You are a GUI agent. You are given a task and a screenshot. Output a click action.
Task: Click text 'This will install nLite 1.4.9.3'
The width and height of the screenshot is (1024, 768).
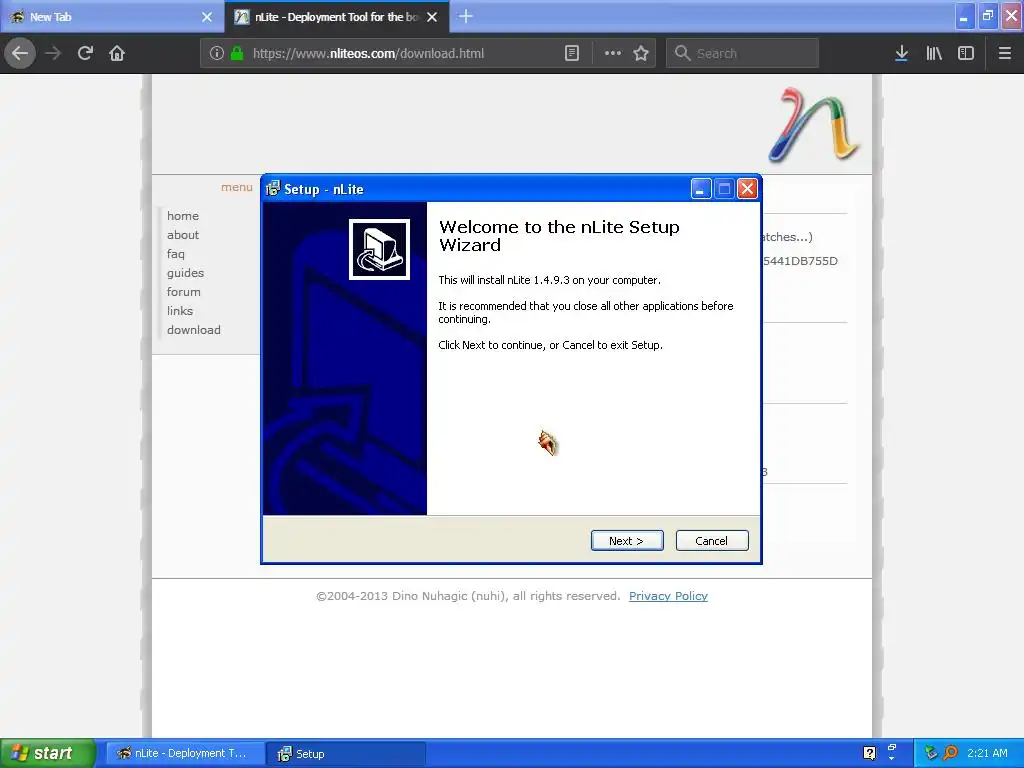(549, 280)
